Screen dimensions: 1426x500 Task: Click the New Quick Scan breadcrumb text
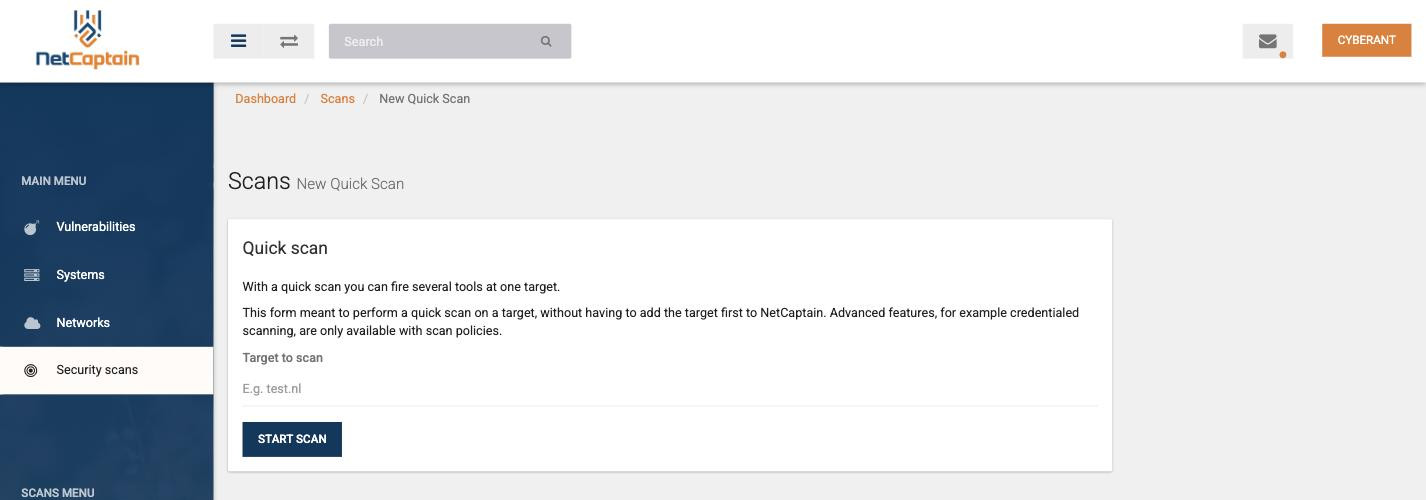click(424, 99)
